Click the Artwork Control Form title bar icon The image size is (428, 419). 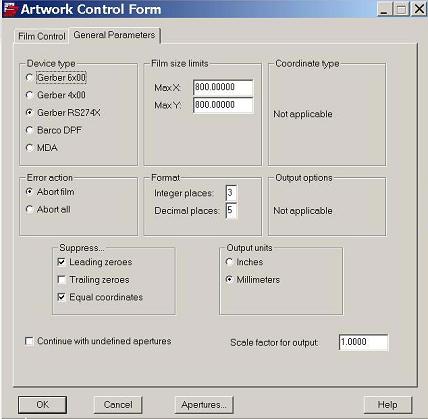click(10, 9)
